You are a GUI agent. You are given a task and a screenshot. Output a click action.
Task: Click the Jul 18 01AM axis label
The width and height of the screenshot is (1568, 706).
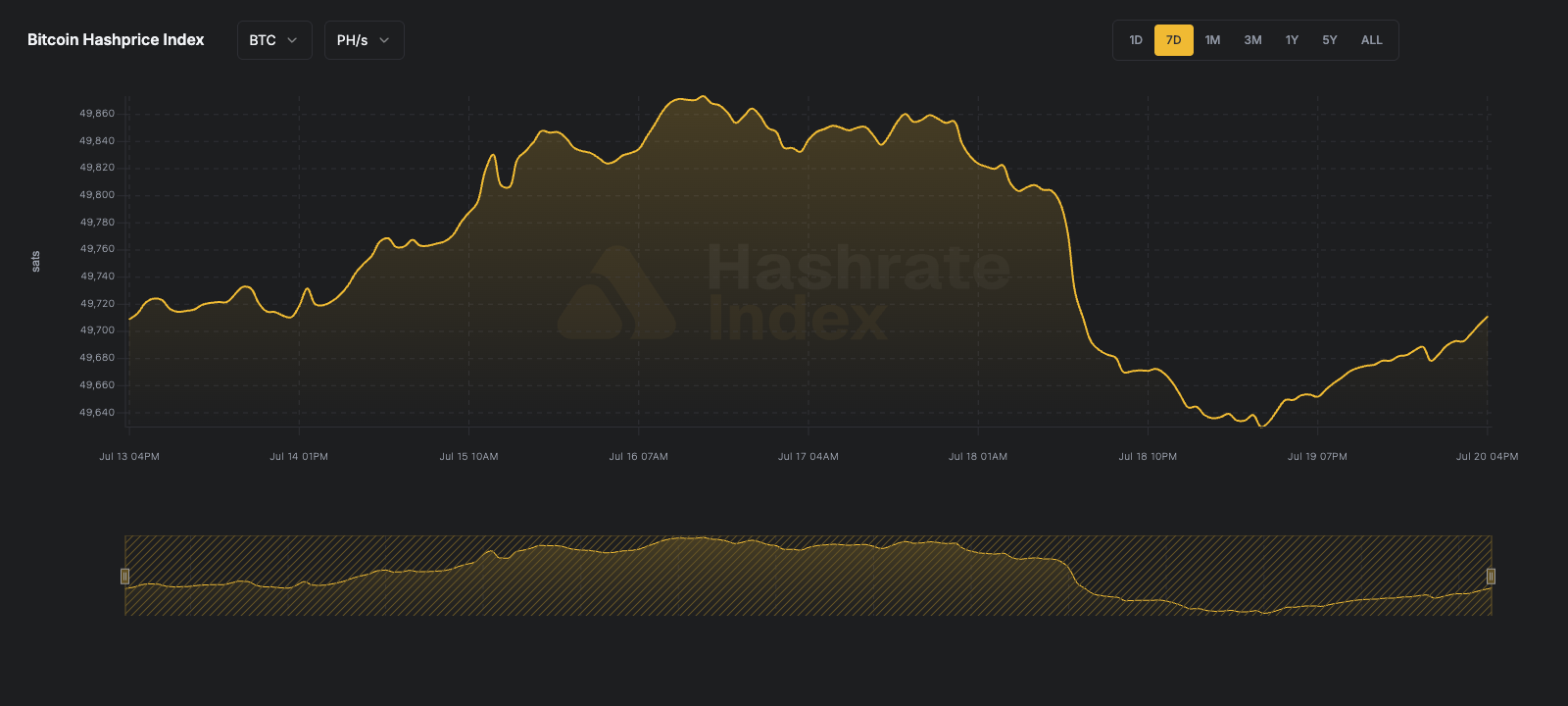tap(978, 457)
